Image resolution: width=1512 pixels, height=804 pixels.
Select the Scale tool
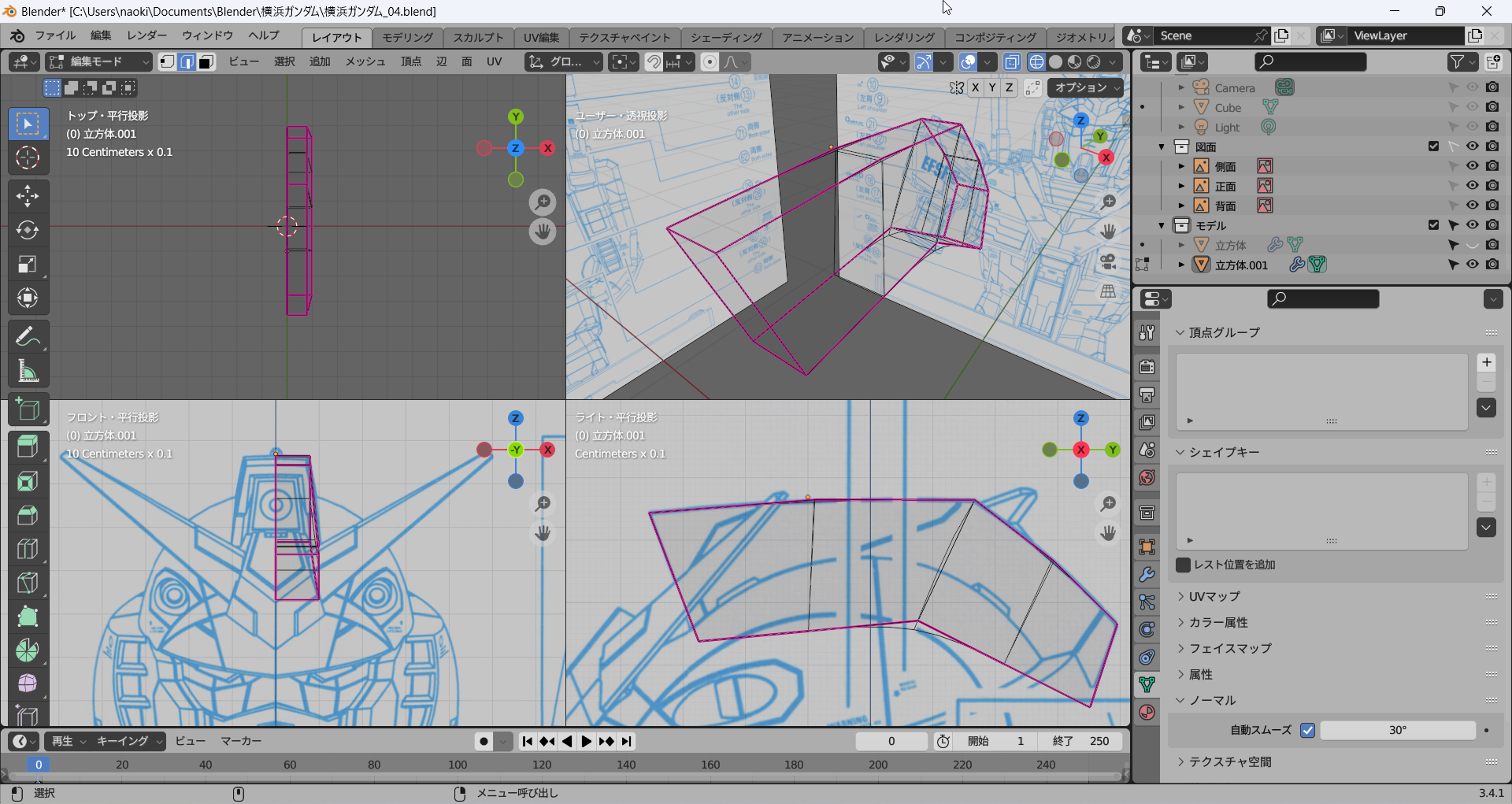(28, 264)
